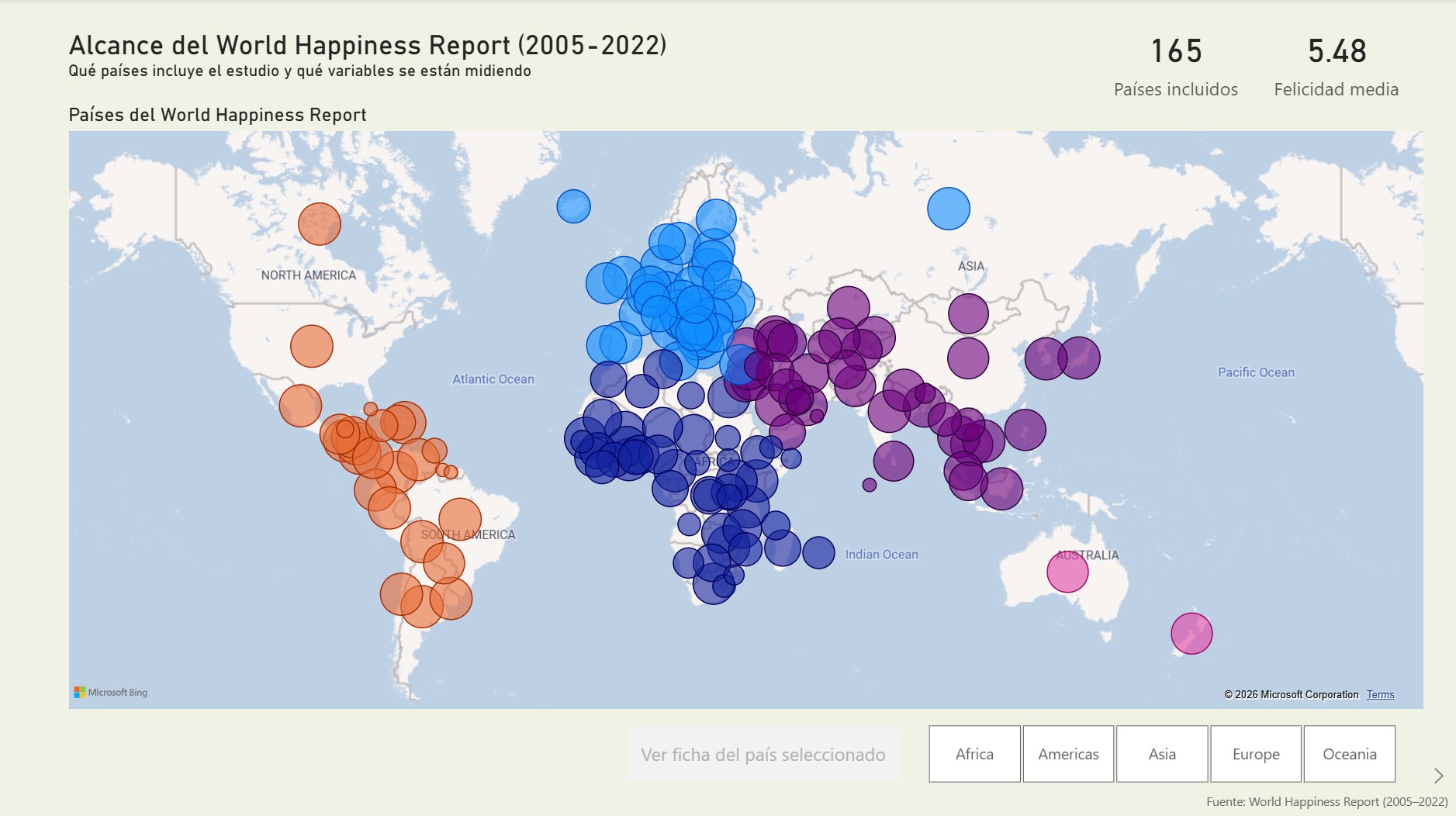
Task: Open the map Terms link
Action: point(1381,694)
